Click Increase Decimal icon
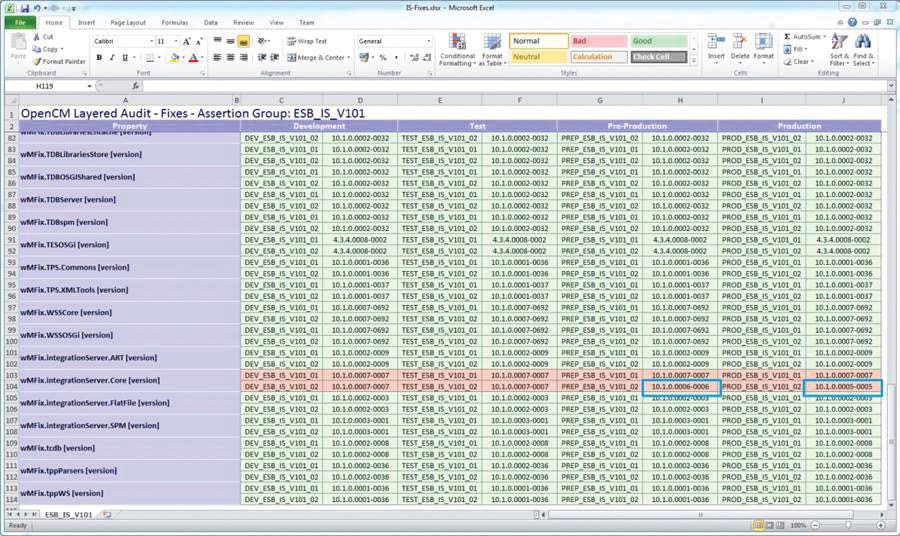The height and width of the screenshot is (536, 900). [x=414, y=57]
